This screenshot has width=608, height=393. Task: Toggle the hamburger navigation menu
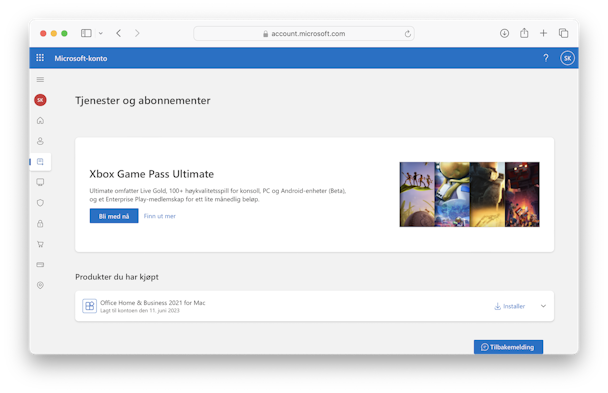[x=40, y=79]
